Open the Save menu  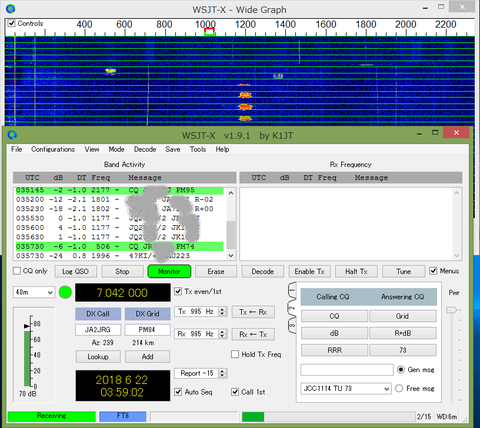pos(173,149)
